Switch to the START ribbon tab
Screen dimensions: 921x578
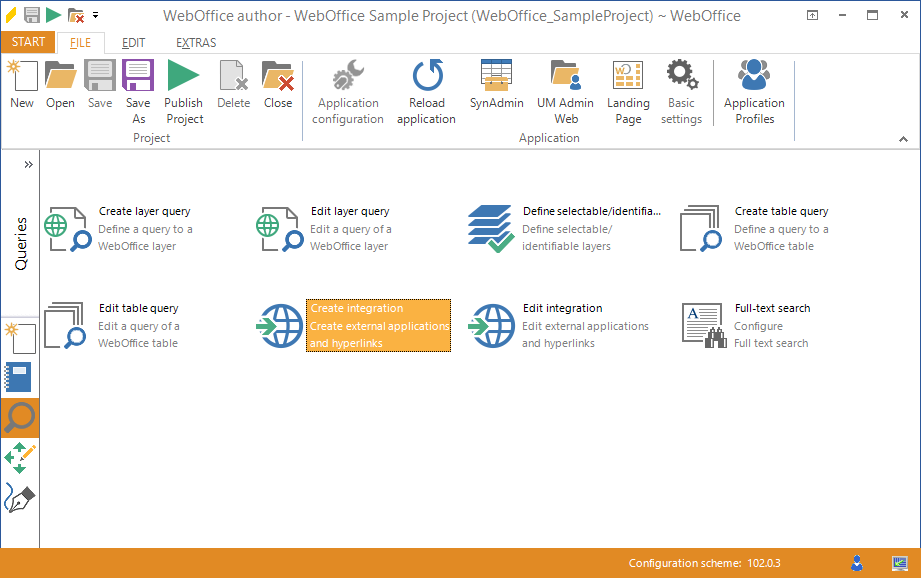point(27,42)
